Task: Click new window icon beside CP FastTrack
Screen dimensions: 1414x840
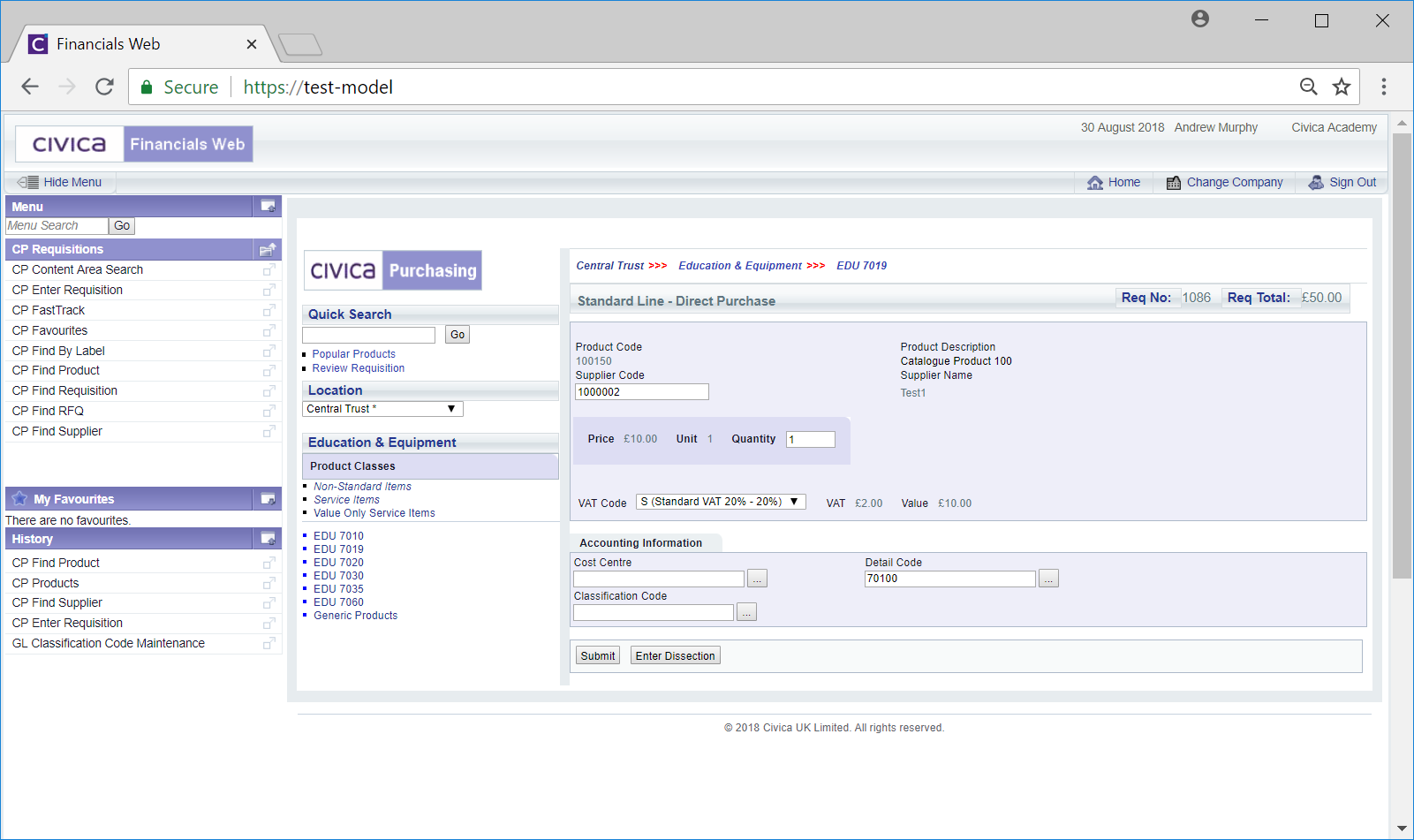Action: [x=268, y=310]
